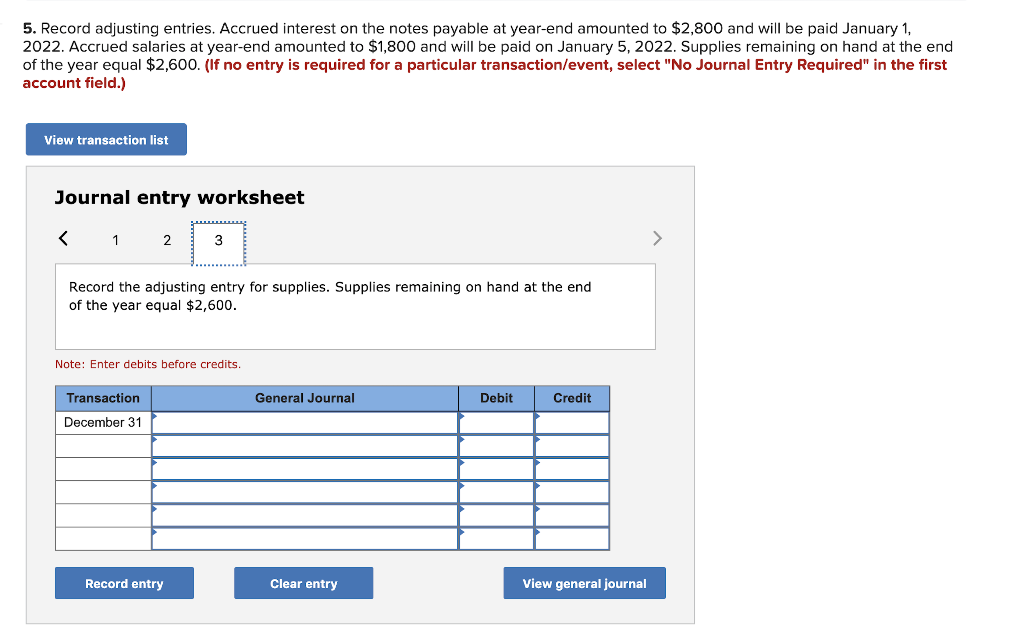Click the December 31 transaction cell
This screenshot has width=1024, height=640.
pos(102,422)
